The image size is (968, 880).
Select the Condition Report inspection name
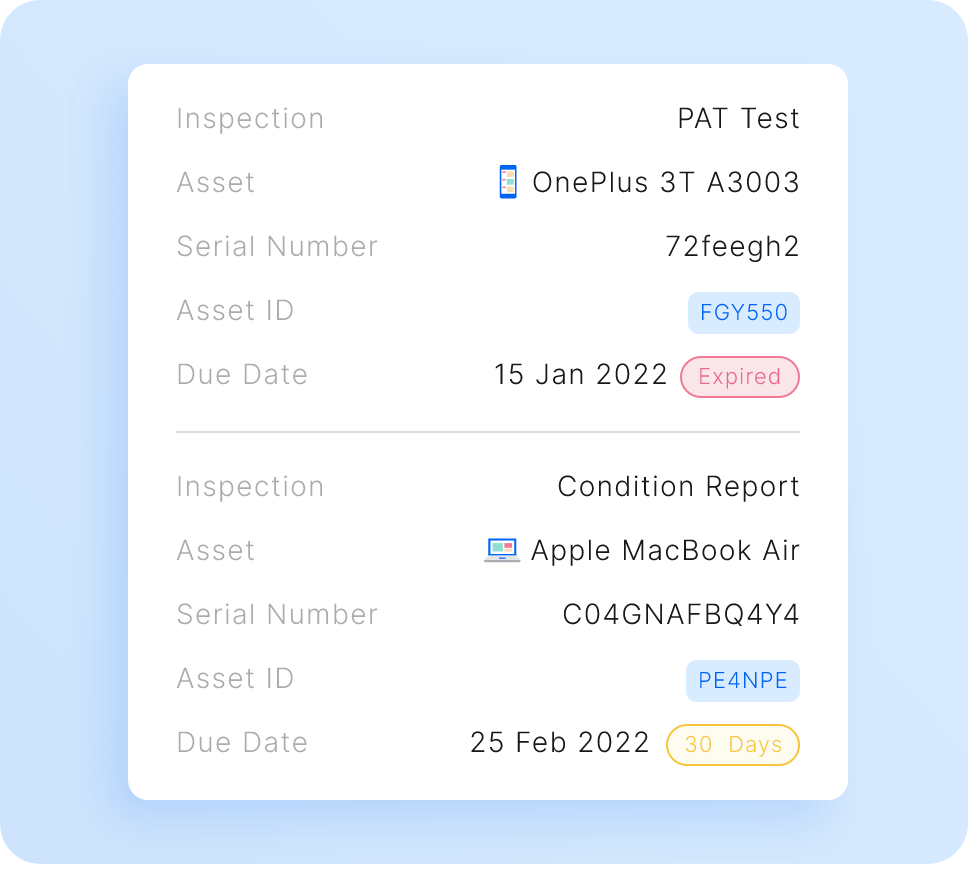(679, 487)
